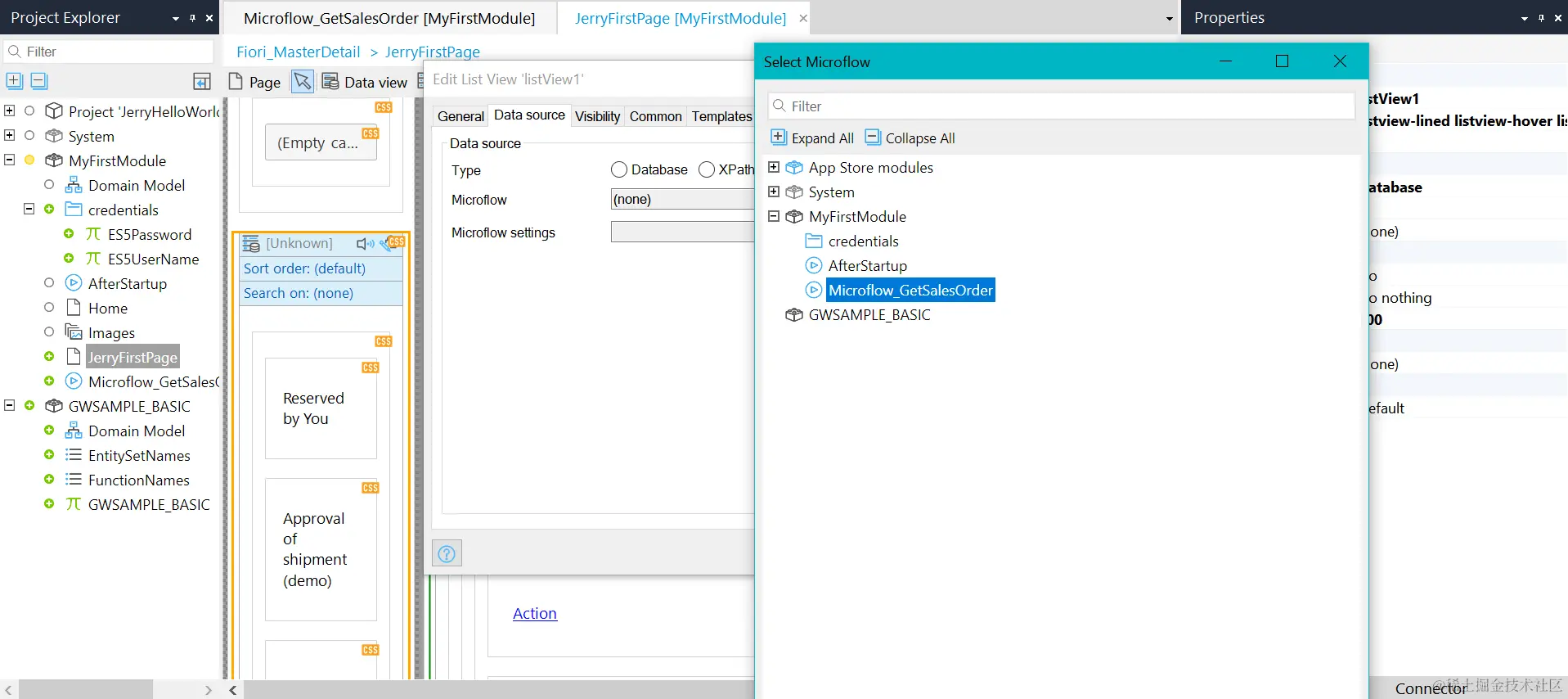Viewport: 1568px width, 699px height.
Task: Select GWSAMPLE_BASIC constant in Project Explorer
Action: (x=148, y=504)
